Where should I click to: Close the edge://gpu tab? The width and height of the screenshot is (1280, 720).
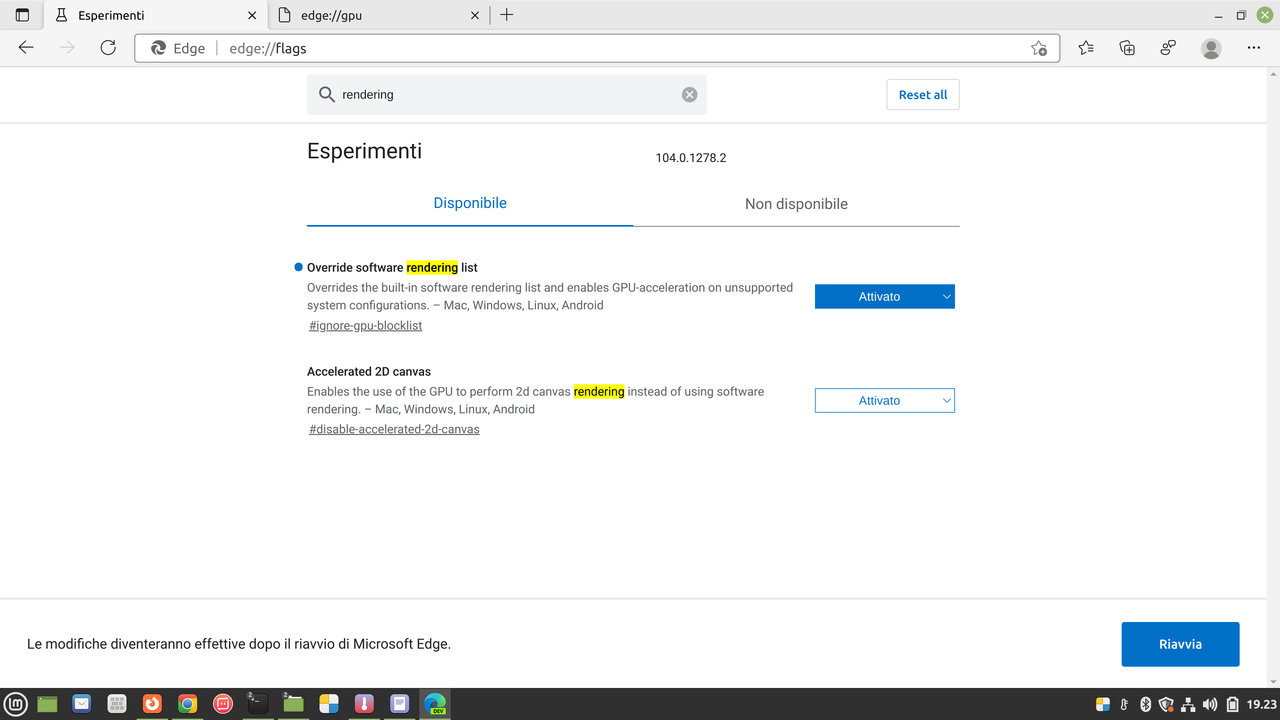[476, 15]
